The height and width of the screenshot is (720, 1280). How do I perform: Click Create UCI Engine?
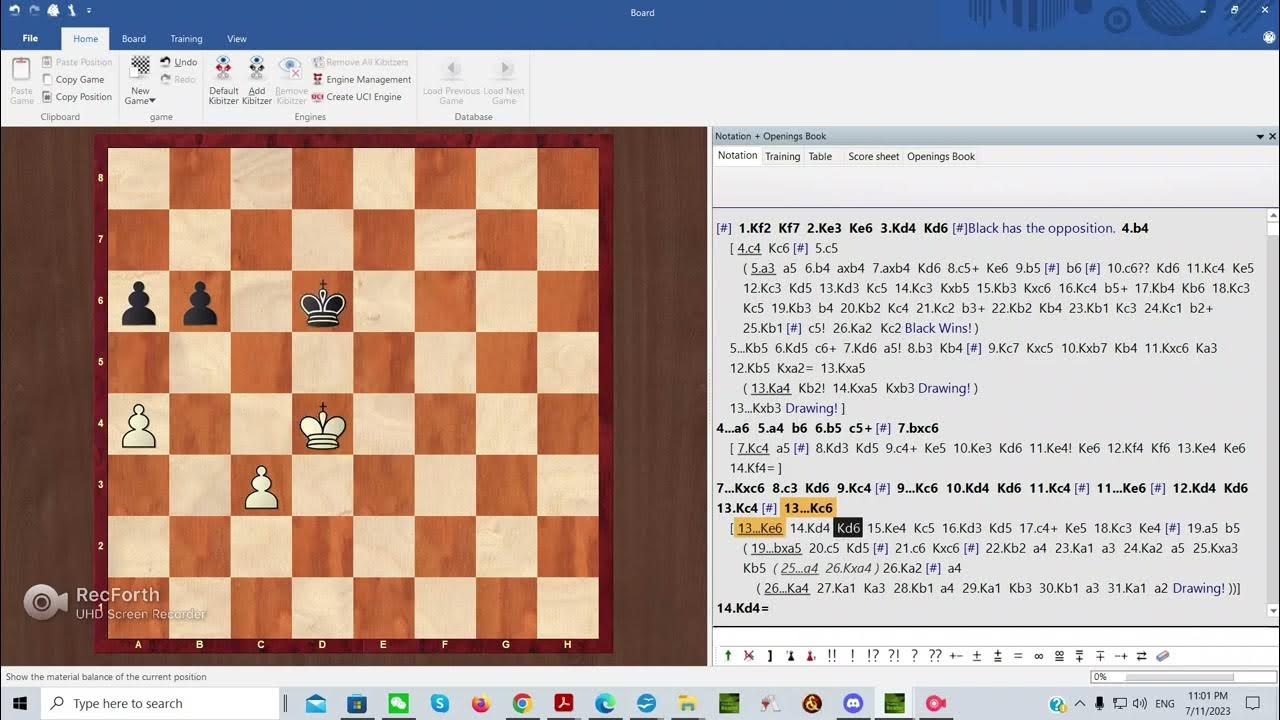357,97
